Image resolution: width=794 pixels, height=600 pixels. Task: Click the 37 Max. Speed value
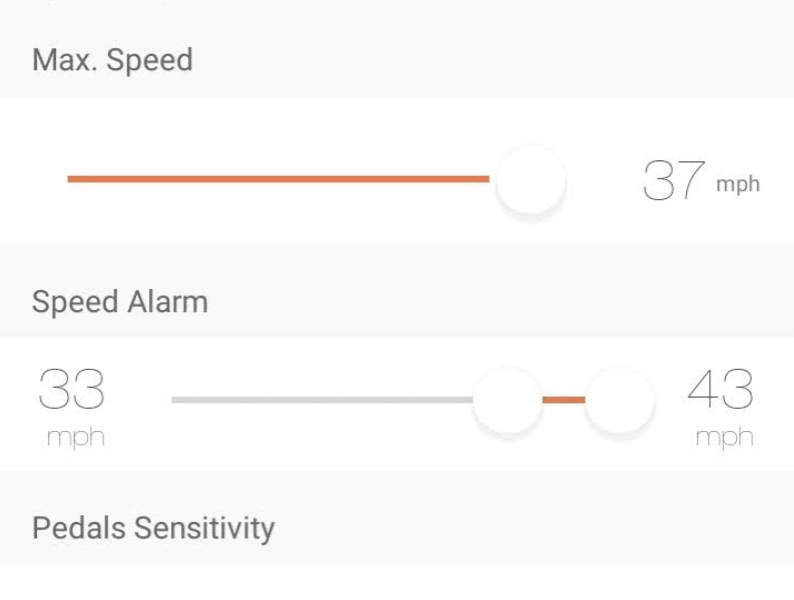(673, 181)
